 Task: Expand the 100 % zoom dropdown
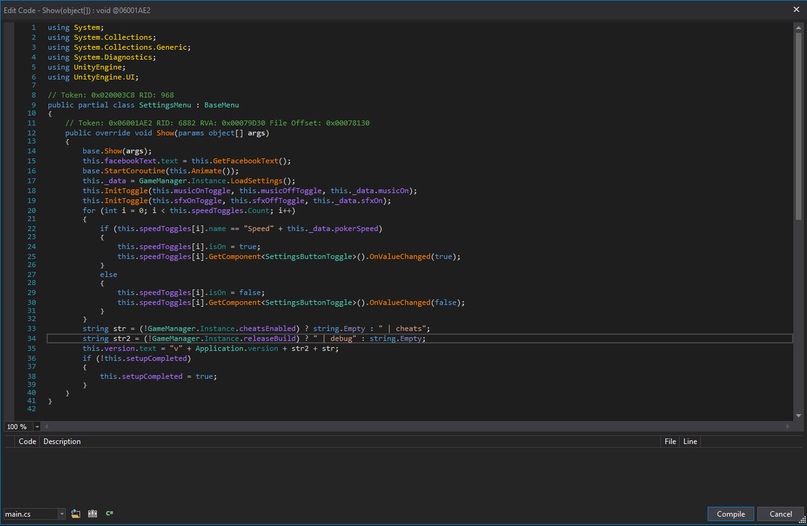[36, 426]
